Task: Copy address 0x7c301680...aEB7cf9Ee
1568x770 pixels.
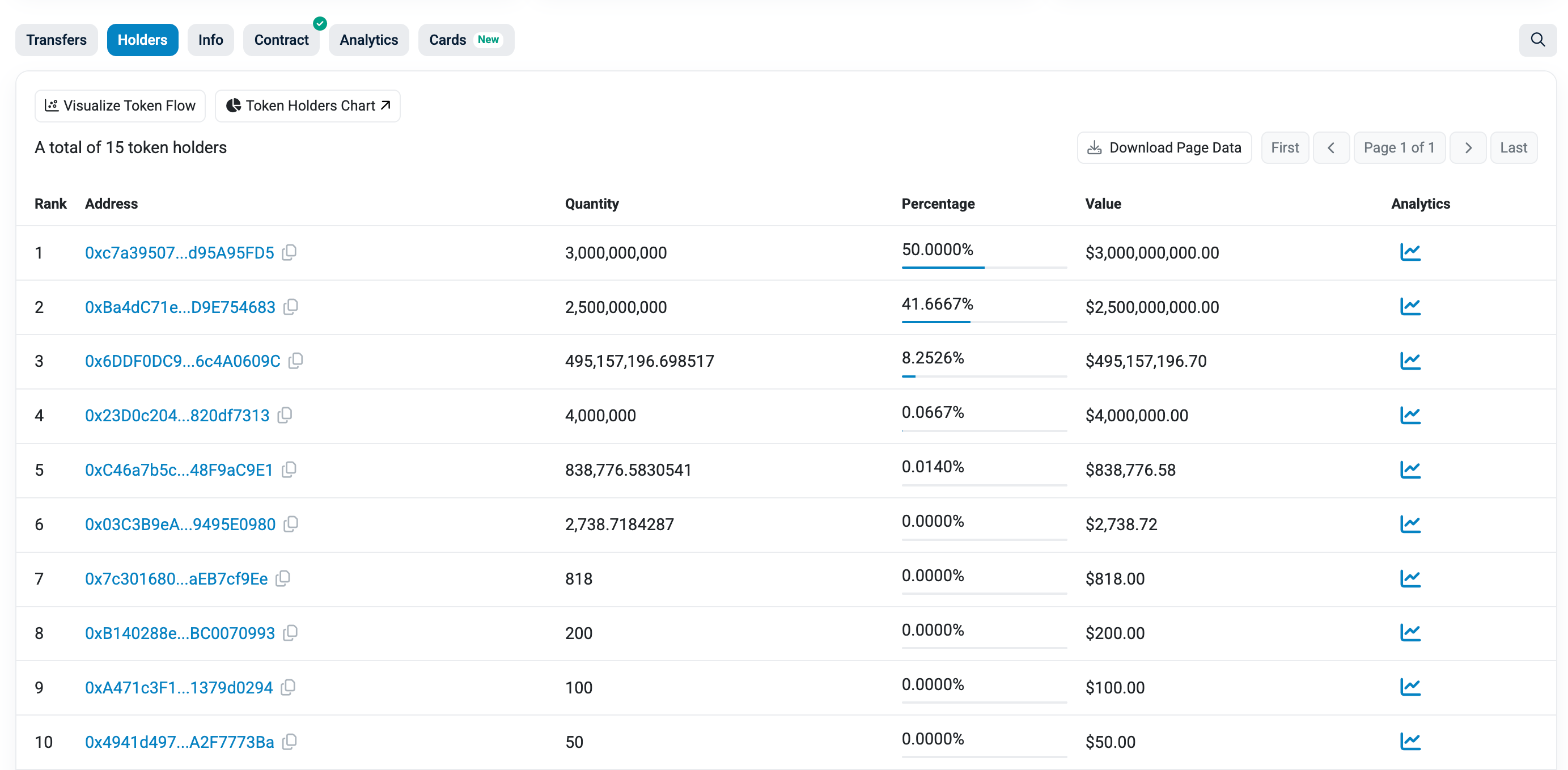Action: (283, 578)
